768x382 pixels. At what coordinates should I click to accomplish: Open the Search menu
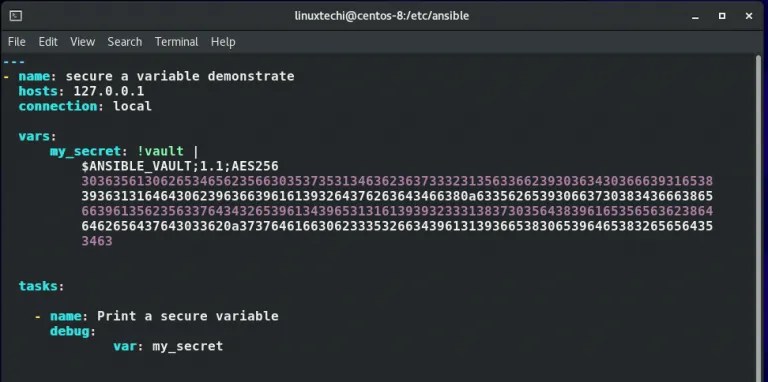click(x=125, y=42)
